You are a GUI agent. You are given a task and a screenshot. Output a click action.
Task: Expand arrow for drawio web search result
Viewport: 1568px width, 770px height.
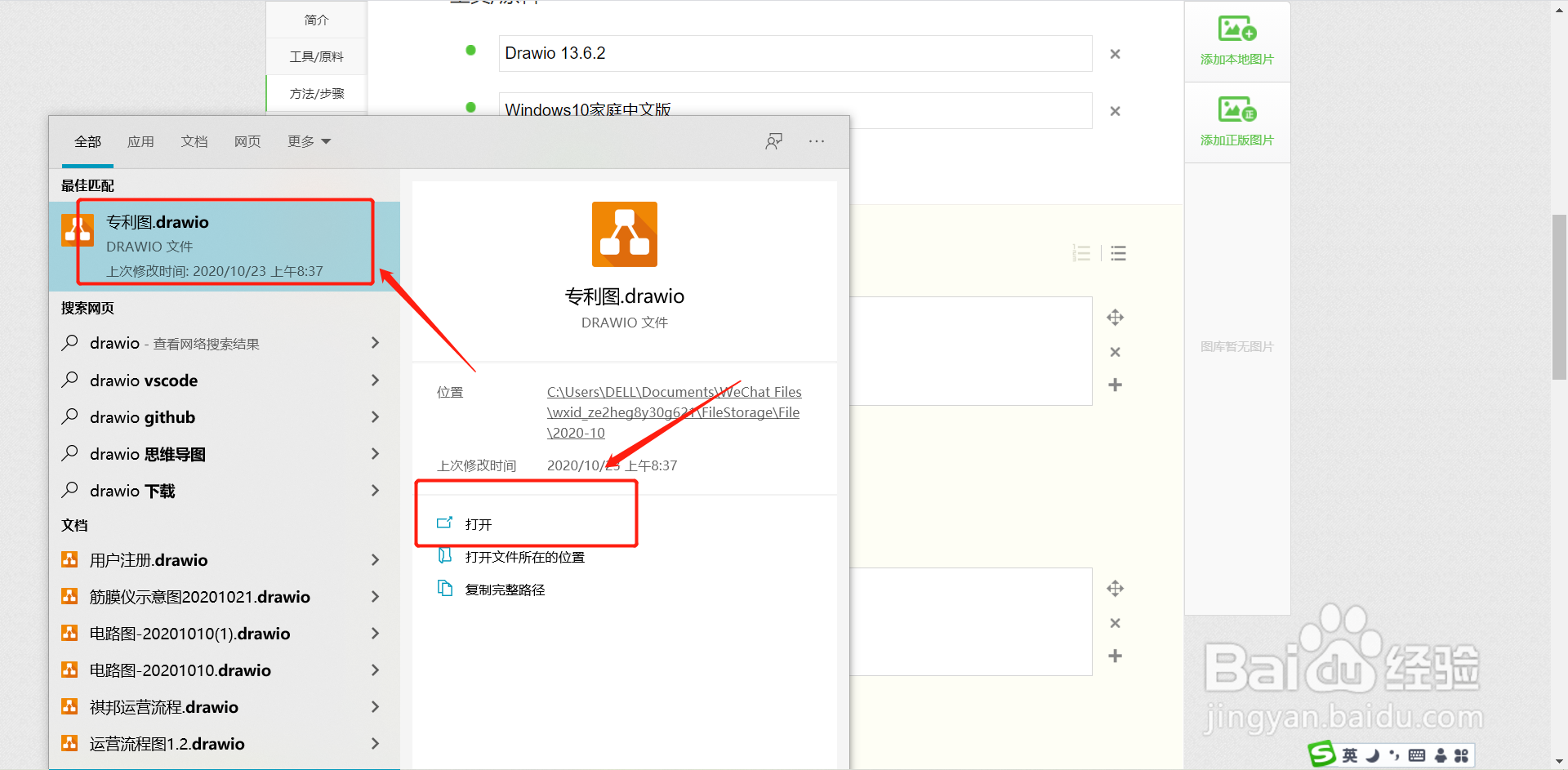(375, 343)
